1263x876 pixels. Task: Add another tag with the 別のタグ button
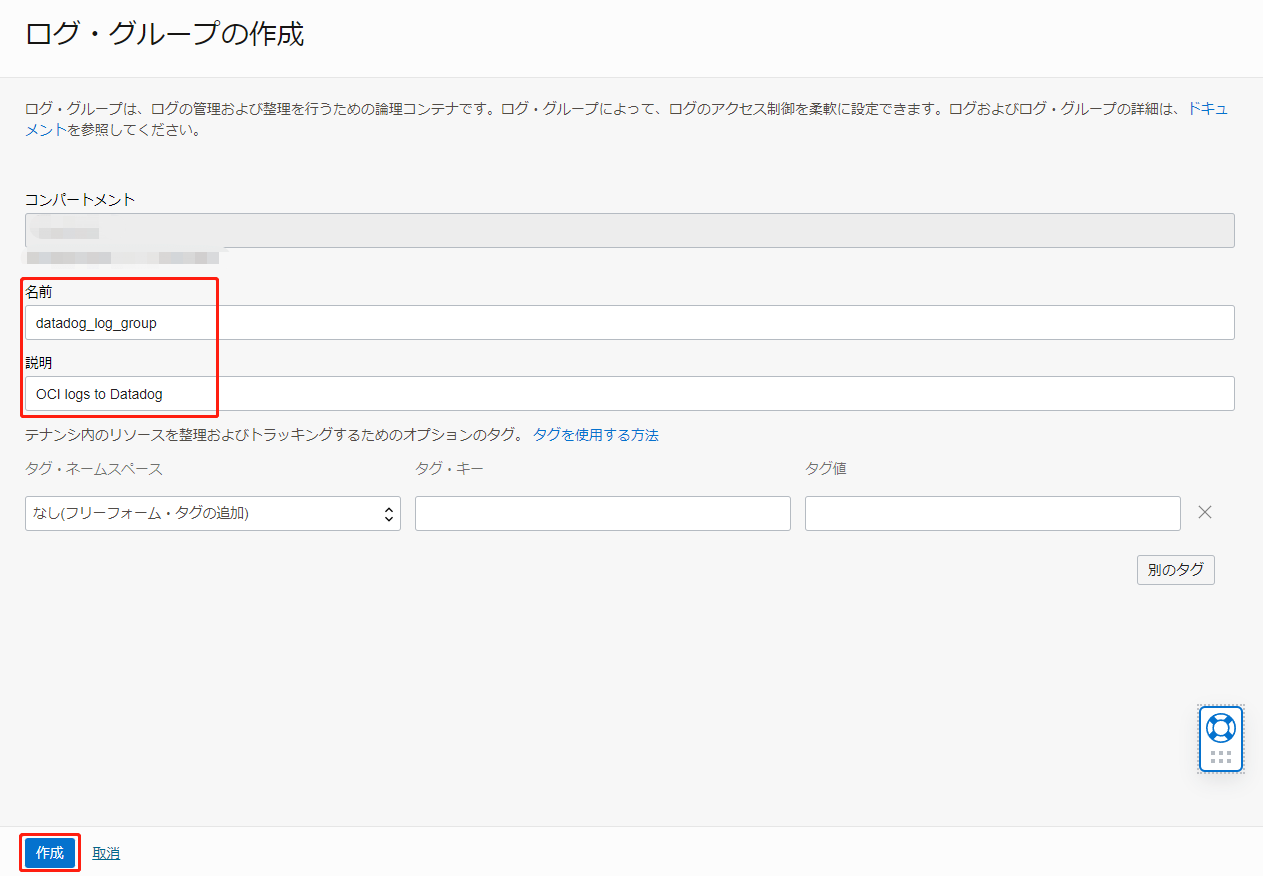[1175, 570]
